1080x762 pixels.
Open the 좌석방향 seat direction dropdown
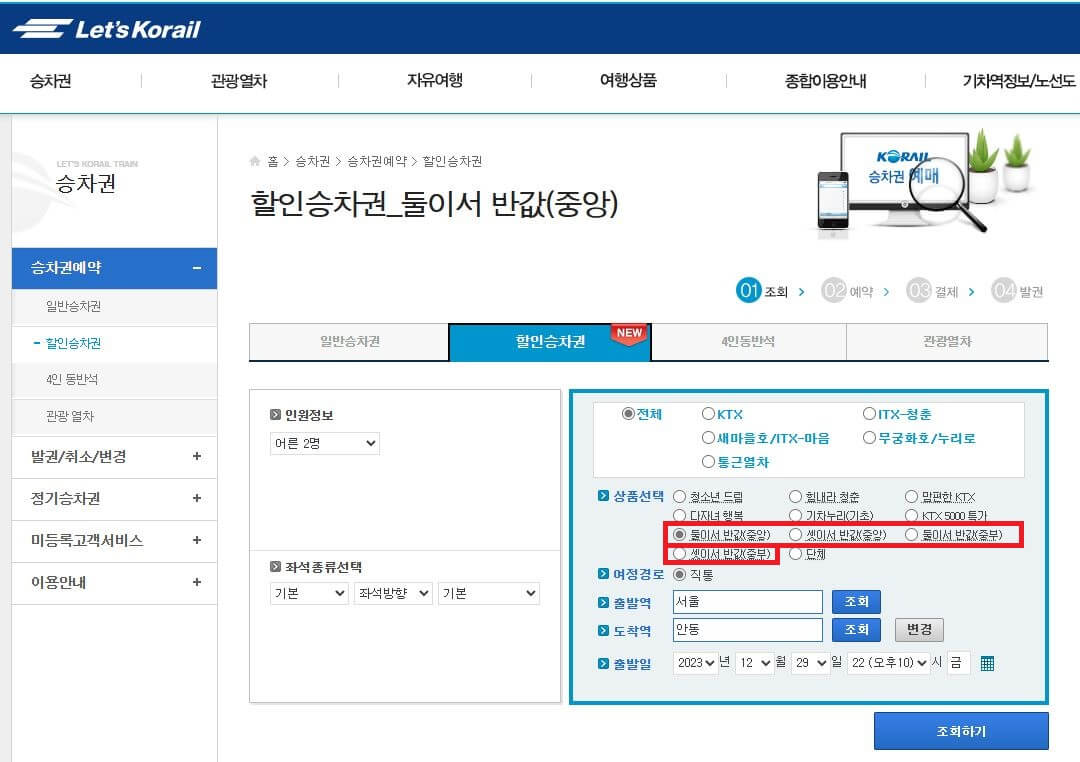tap(390, 593)
